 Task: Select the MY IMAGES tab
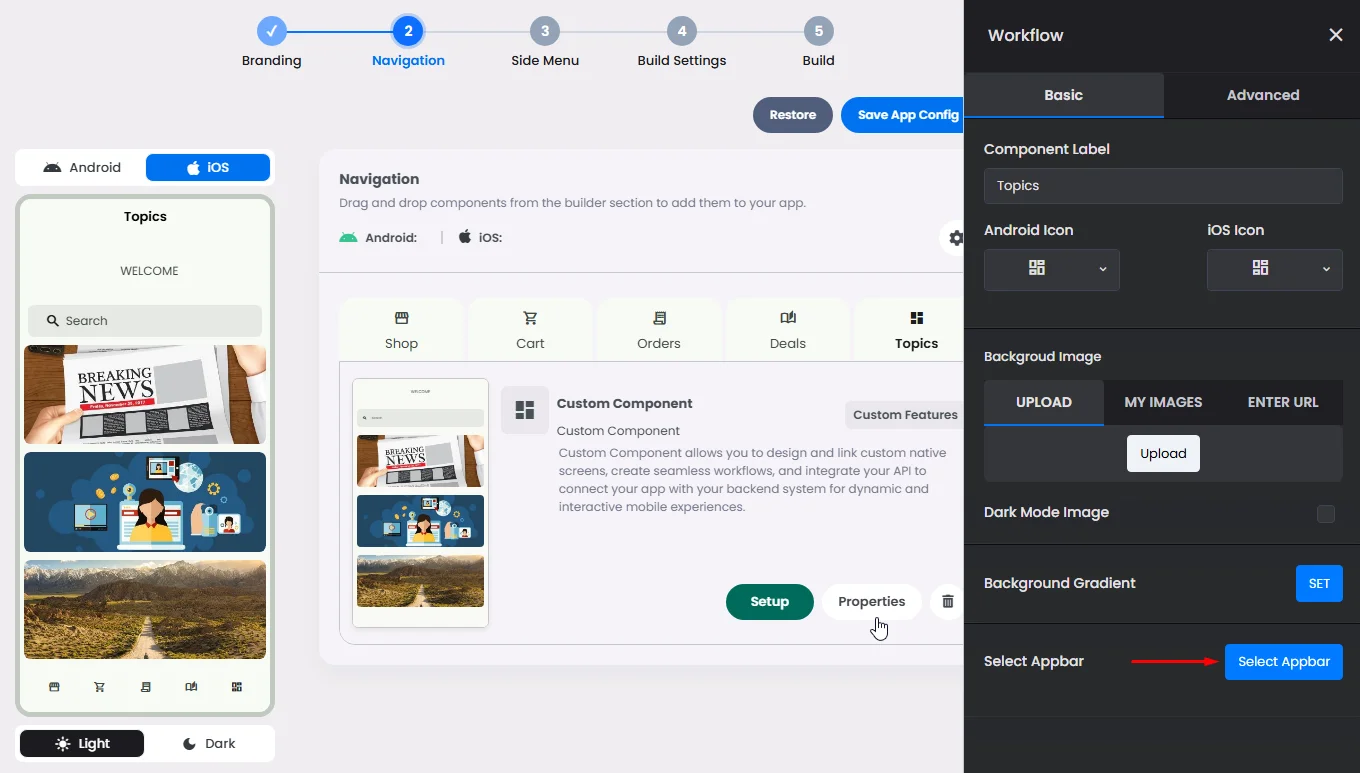point(1163,402)
